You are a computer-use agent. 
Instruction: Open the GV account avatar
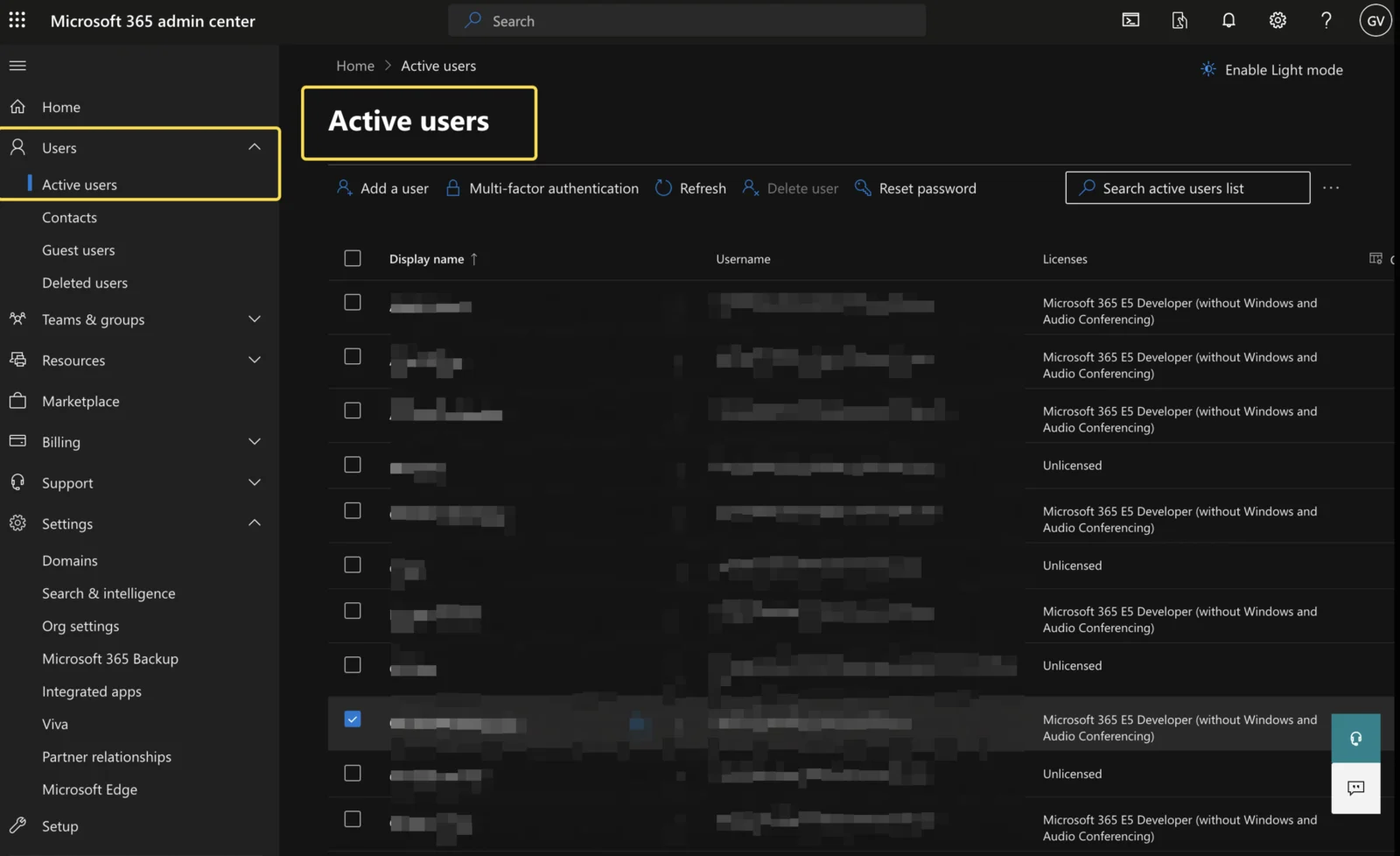1375,20
